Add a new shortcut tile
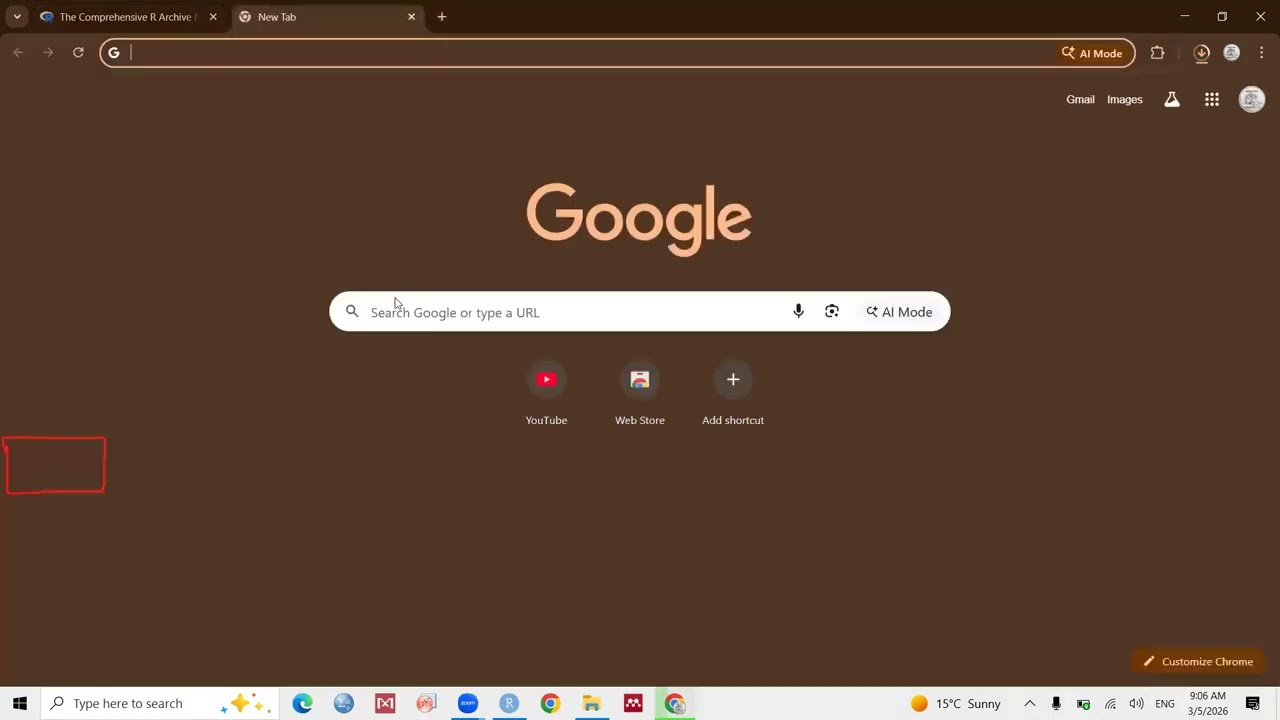This screenshot has width=1280, height=720. [x=733, y=393]
